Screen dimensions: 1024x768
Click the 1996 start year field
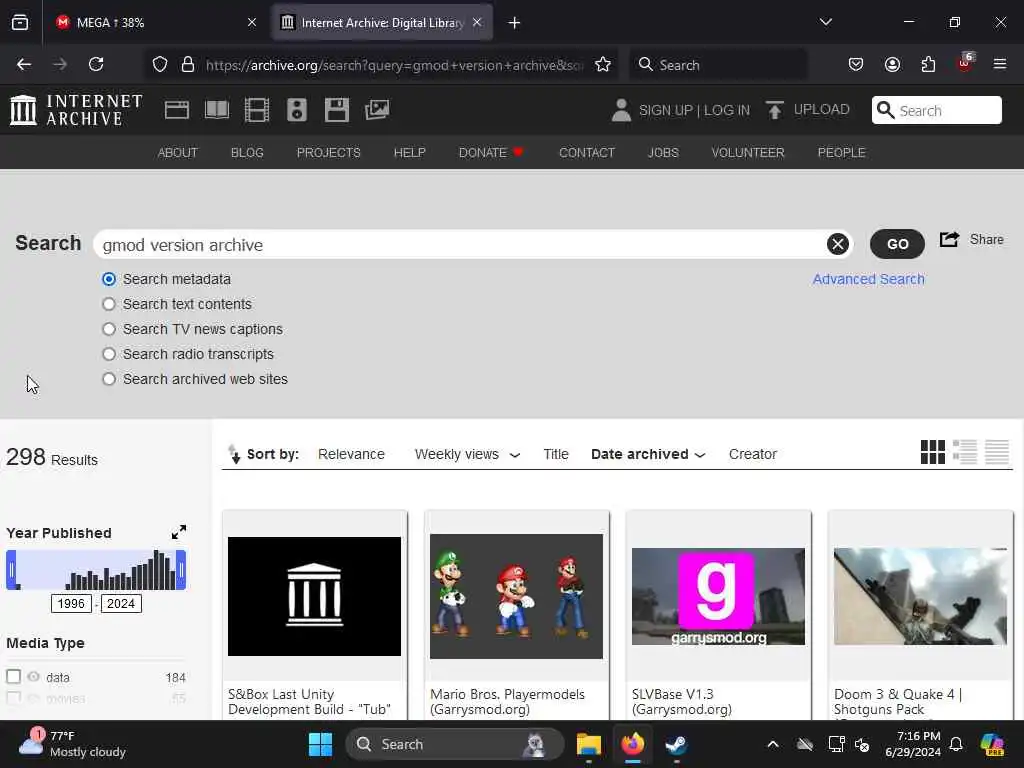point(71,603)
